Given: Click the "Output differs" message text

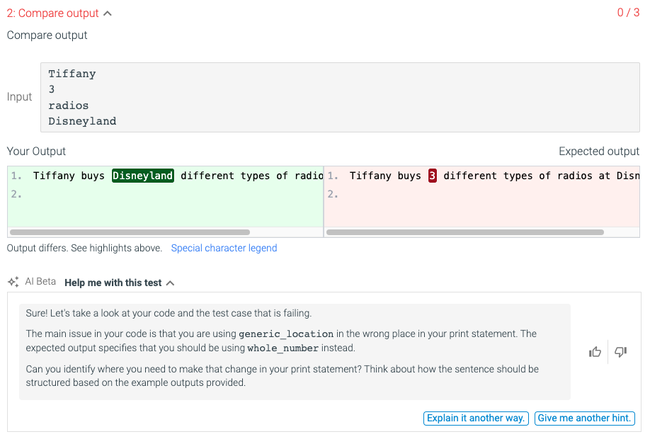Looking at the screenshot, I should click(x=84, y=248).
